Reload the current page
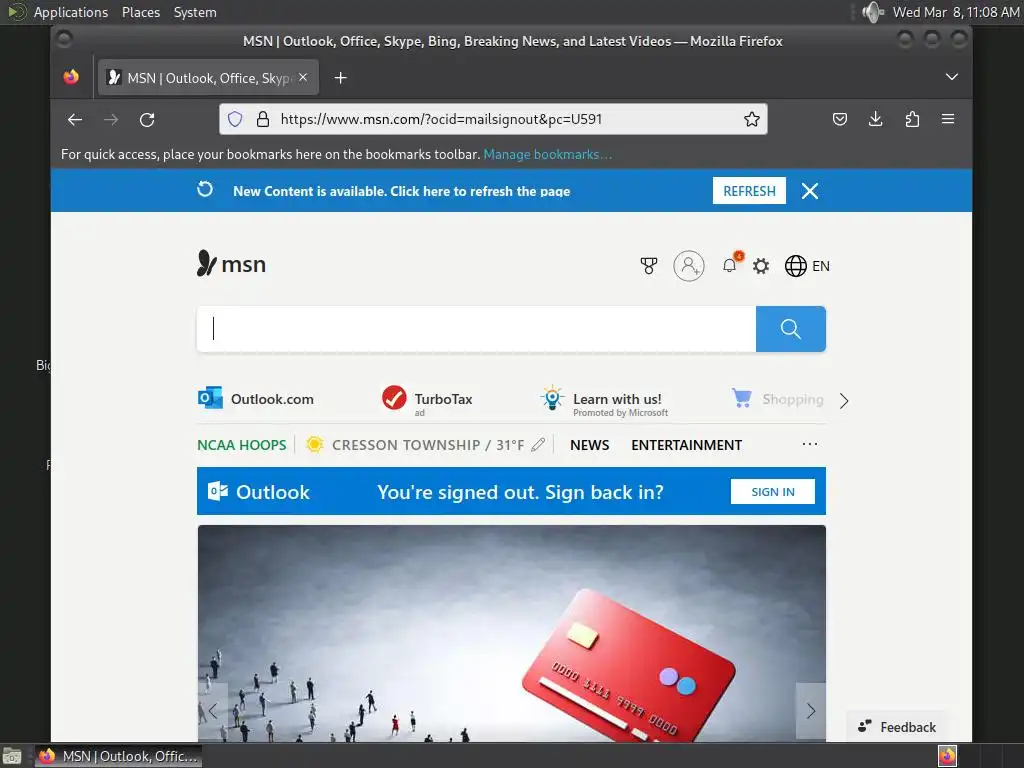The height and width of the screenshot is (768, 1024). click(147, 120)
